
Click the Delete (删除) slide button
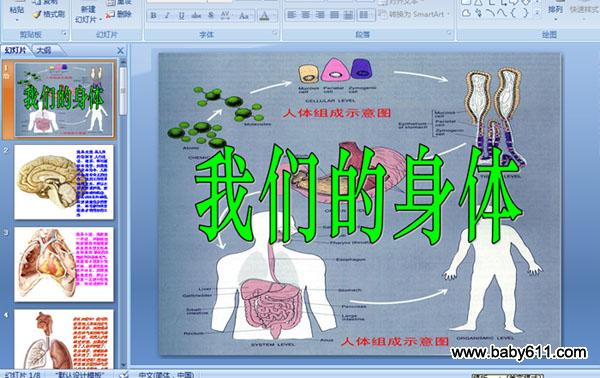coord(119,15)
